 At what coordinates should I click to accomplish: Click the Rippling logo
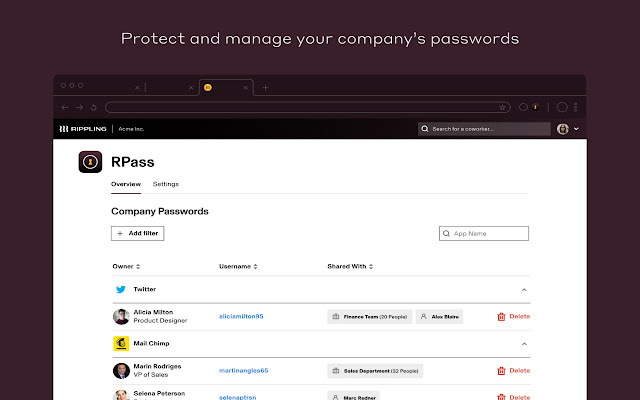[x=83, y=129]
